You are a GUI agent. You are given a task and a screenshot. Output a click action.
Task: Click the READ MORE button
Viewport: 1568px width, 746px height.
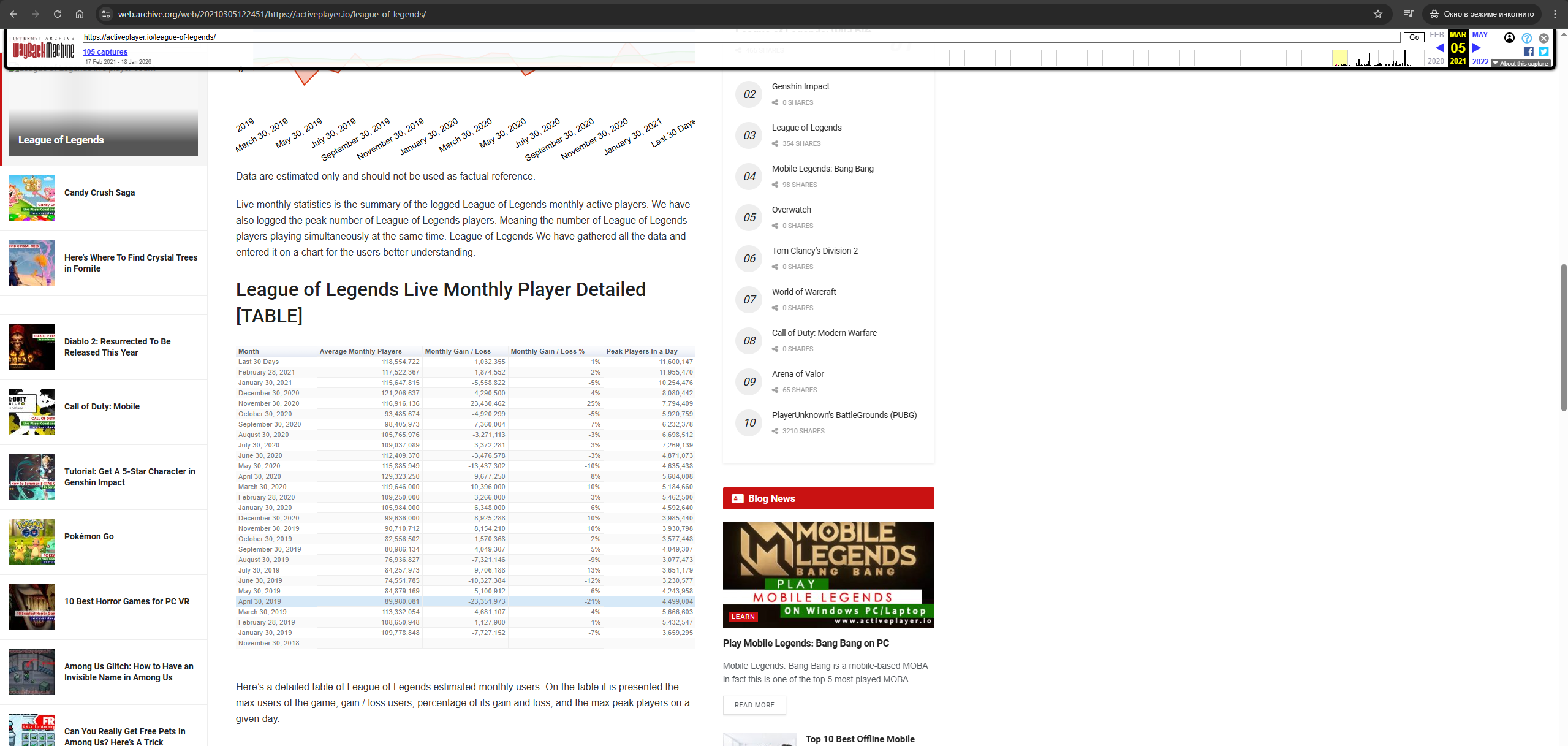[x=754, y=705]
